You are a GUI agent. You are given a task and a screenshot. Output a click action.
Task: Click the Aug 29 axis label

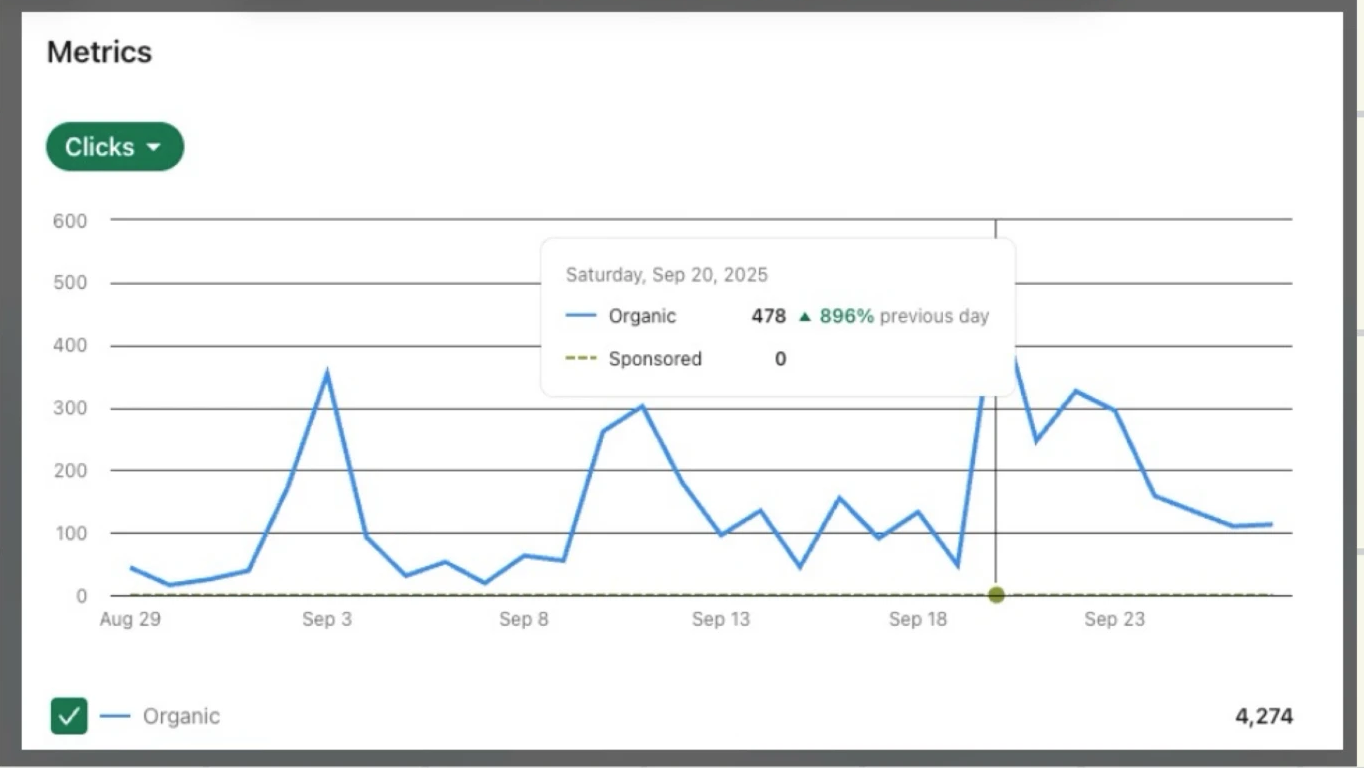(130, 619)
